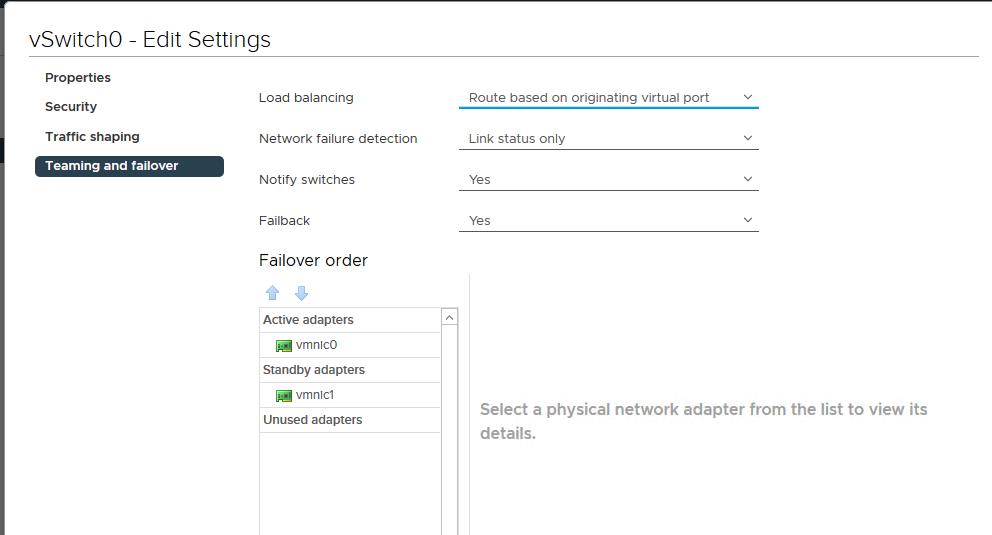Expand the Failback dropdown
Viewport: 992px width, 535px height.
click(608, 221)
